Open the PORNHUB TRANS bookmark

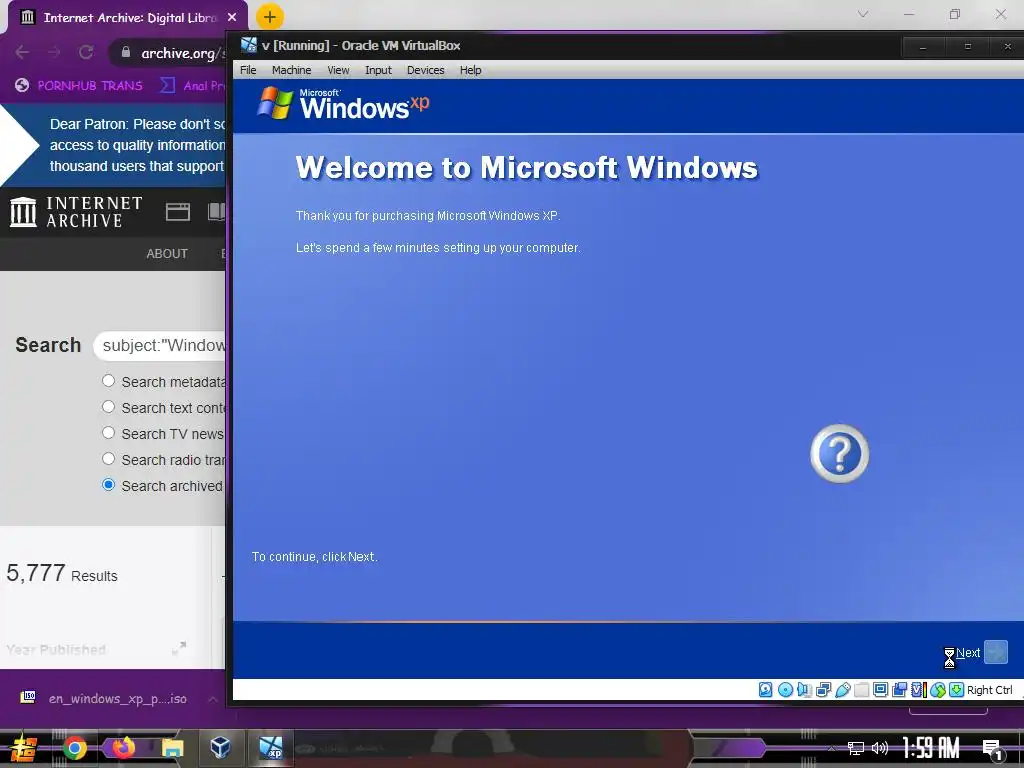click(x=79, y=86)
